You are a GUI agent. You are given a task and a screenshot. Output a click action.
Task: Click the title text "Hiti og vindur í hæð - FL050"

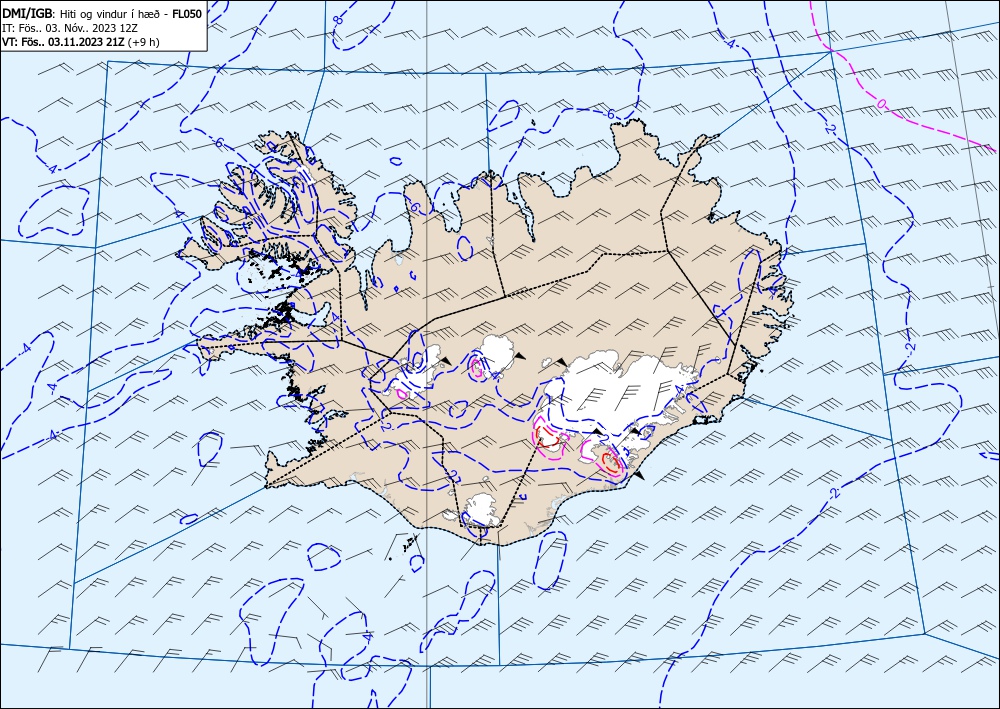(x=131, y=14)
